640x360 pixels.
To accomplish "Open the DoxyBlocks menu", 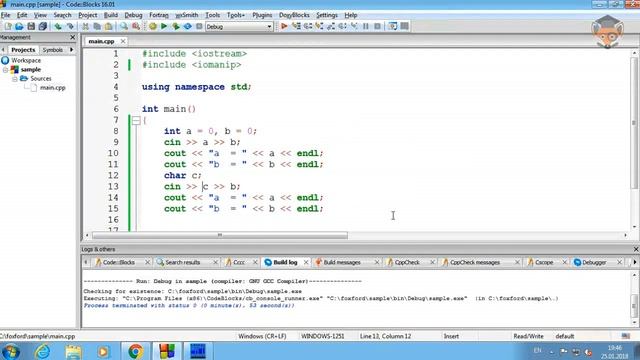I will [294, 15].
